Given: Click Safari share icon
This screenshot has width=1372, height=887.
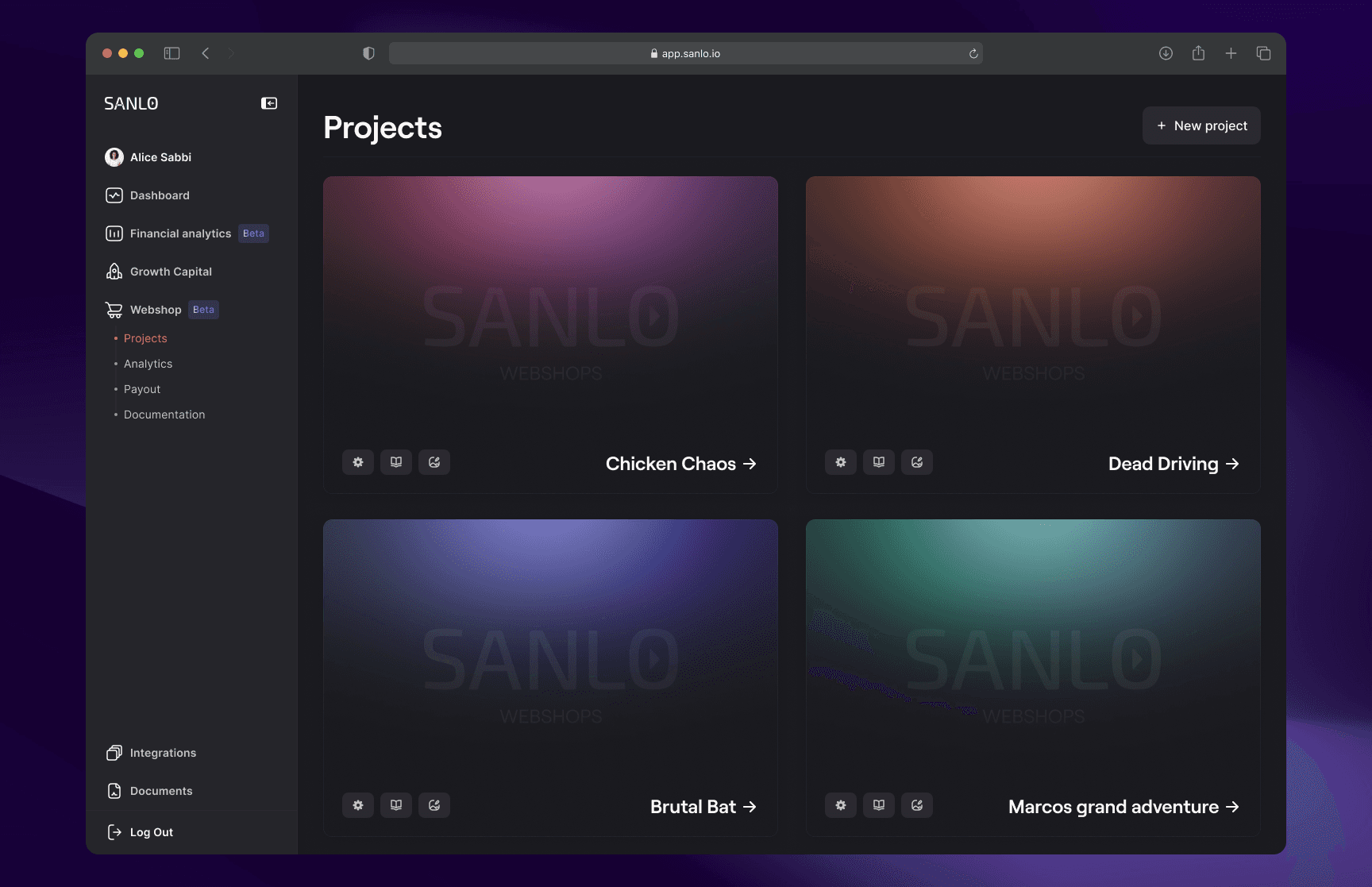Looking at the screenshot, I should coord(1198,53).
